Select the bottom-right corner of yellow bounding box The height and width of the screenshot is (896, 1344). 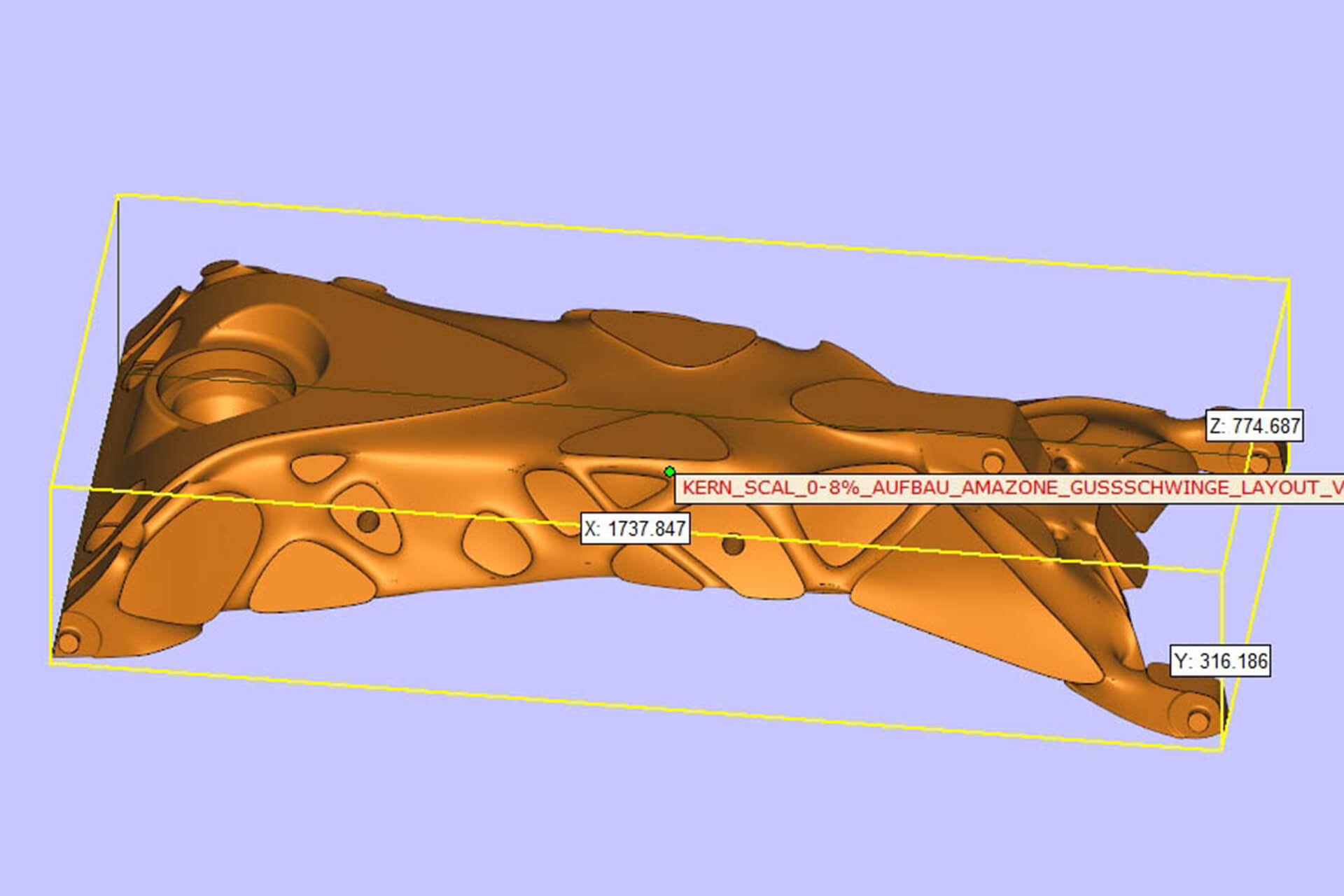1222,750
